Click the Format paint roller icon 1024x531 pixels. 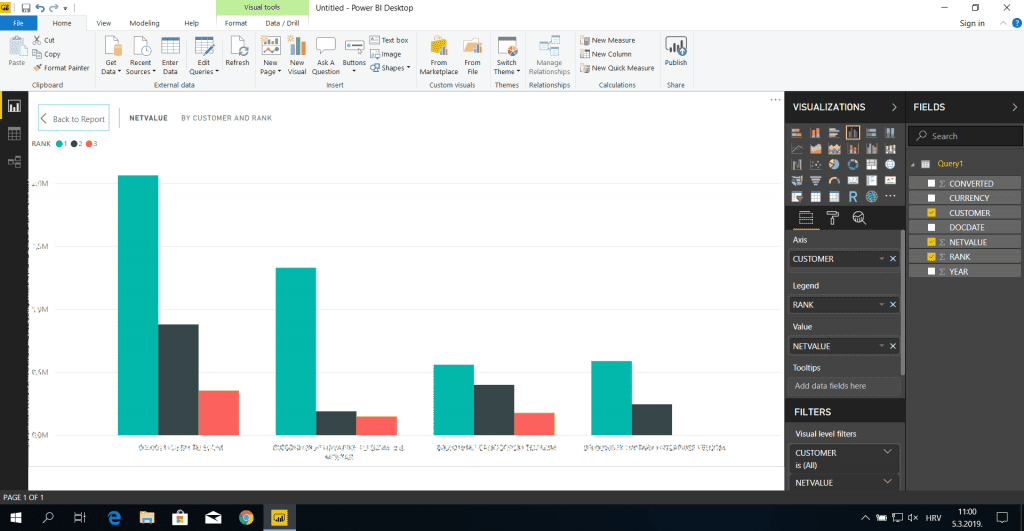tap(831, 218)
